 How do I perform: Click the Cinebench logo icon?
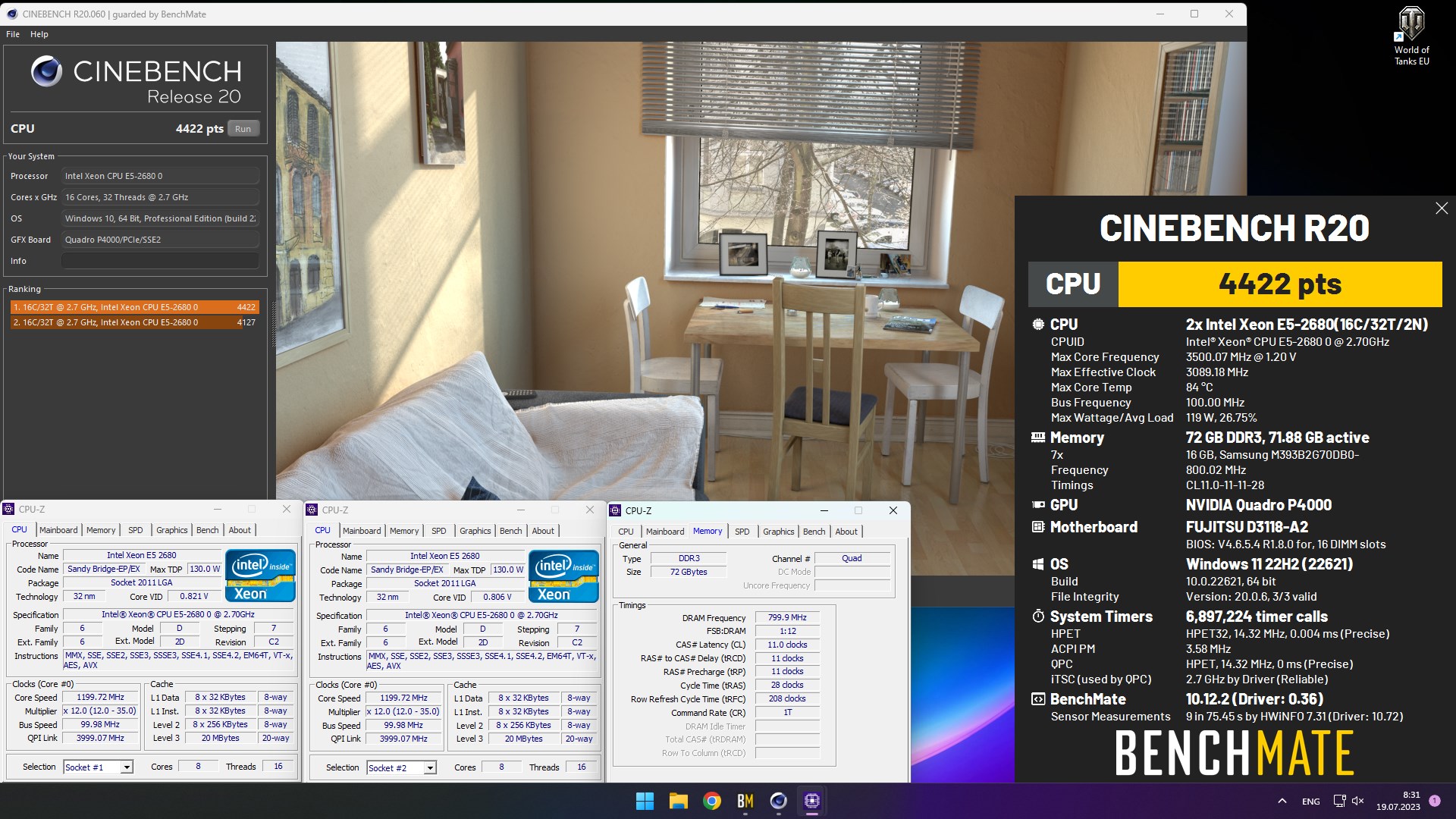[x=46, y=71]
